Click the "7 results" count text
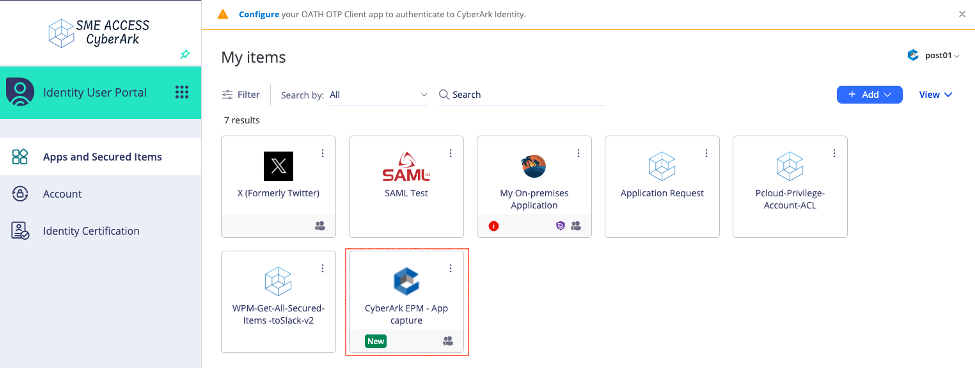975x368 pixels. (242, 120)
